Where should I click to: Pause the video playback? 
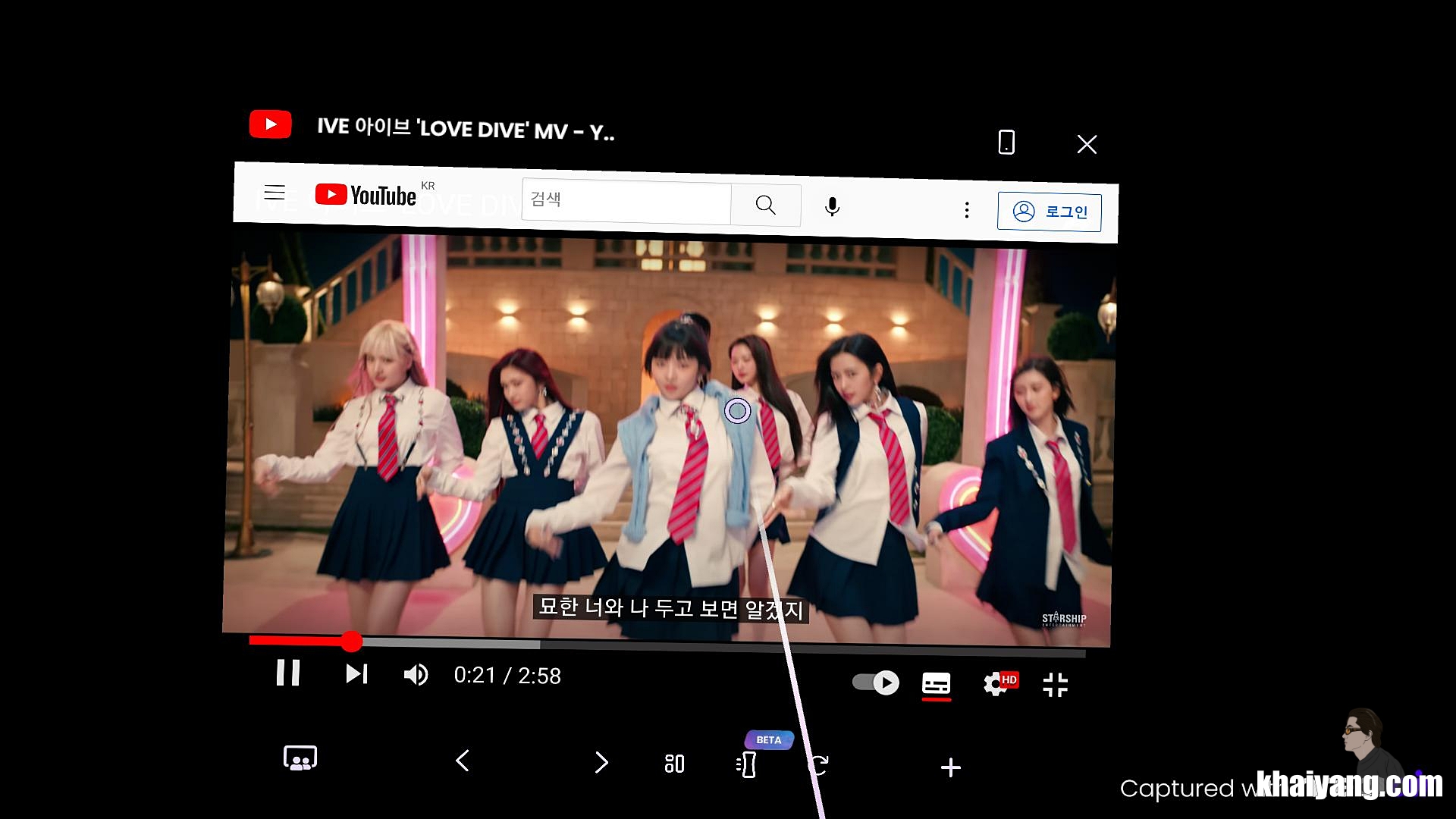click(x=288, y=673)
